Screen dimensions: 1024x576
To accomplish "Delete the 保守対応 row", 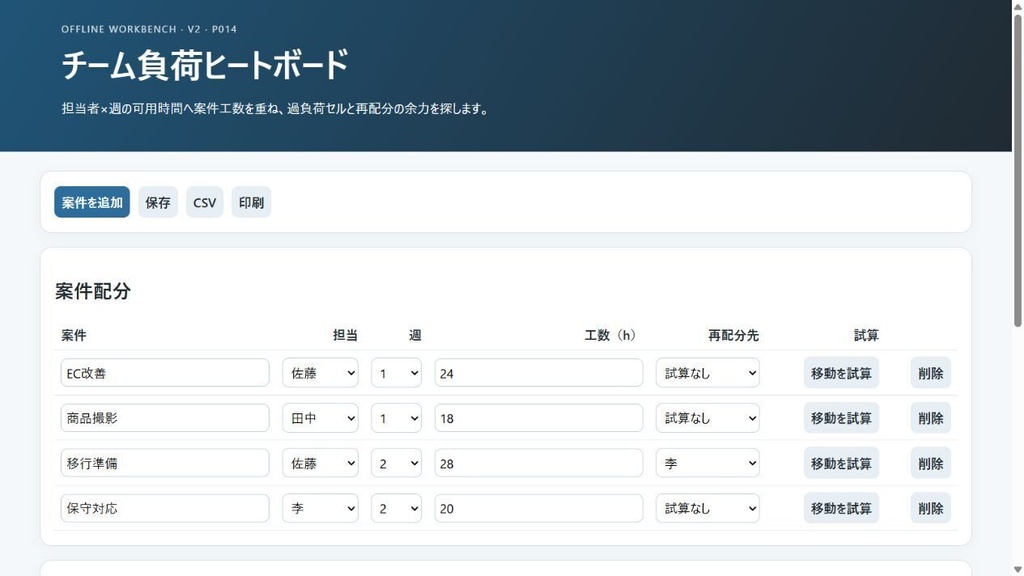I will [x=931, y=508].
